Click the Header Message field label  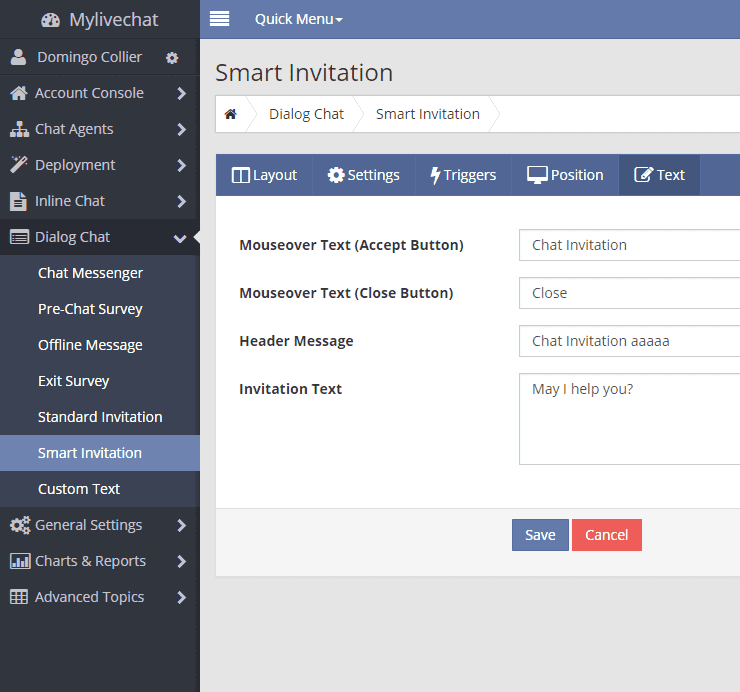pos(296,341)
